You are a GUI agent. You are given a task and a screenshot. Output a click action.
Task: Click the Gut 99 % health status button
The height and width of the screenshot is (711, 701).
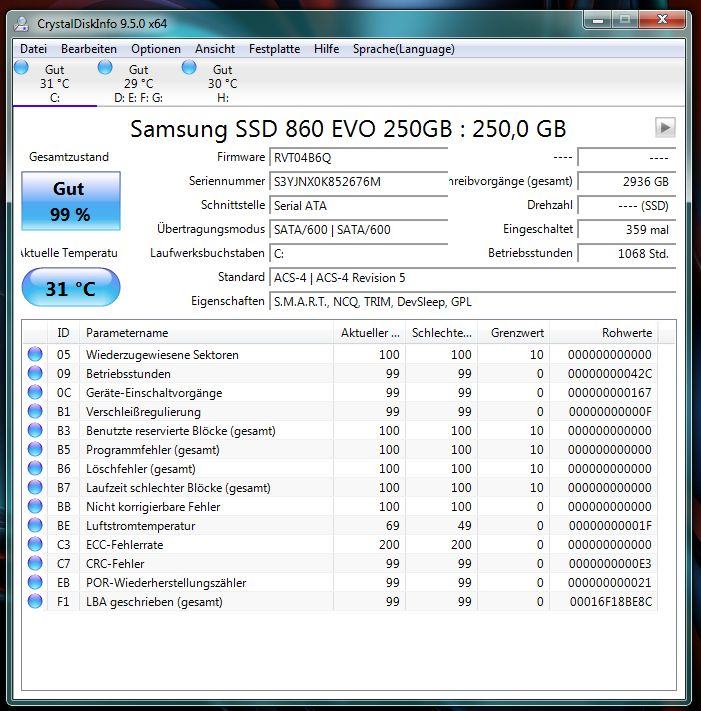point(71,201)
